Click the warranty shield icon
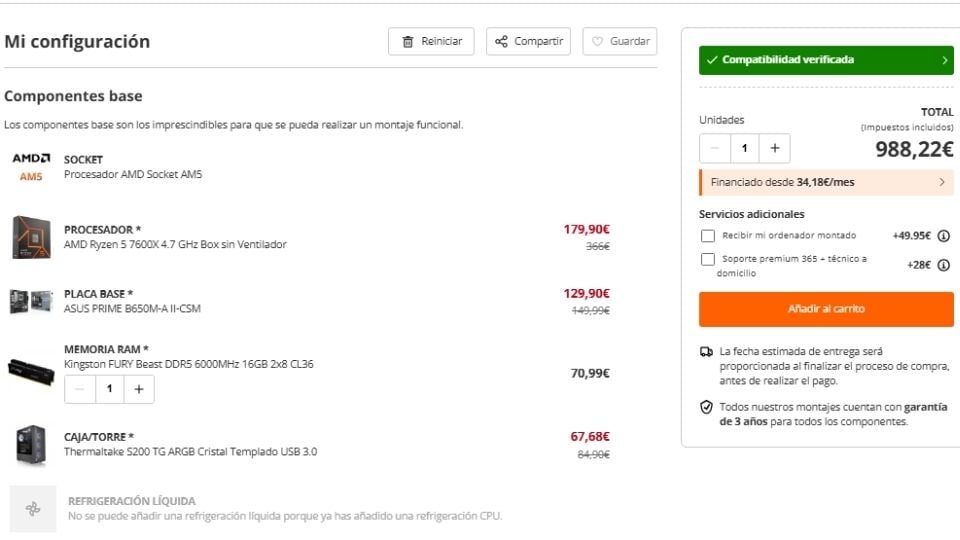The height and width of the screenshot is (540, 960). point(707,407)
